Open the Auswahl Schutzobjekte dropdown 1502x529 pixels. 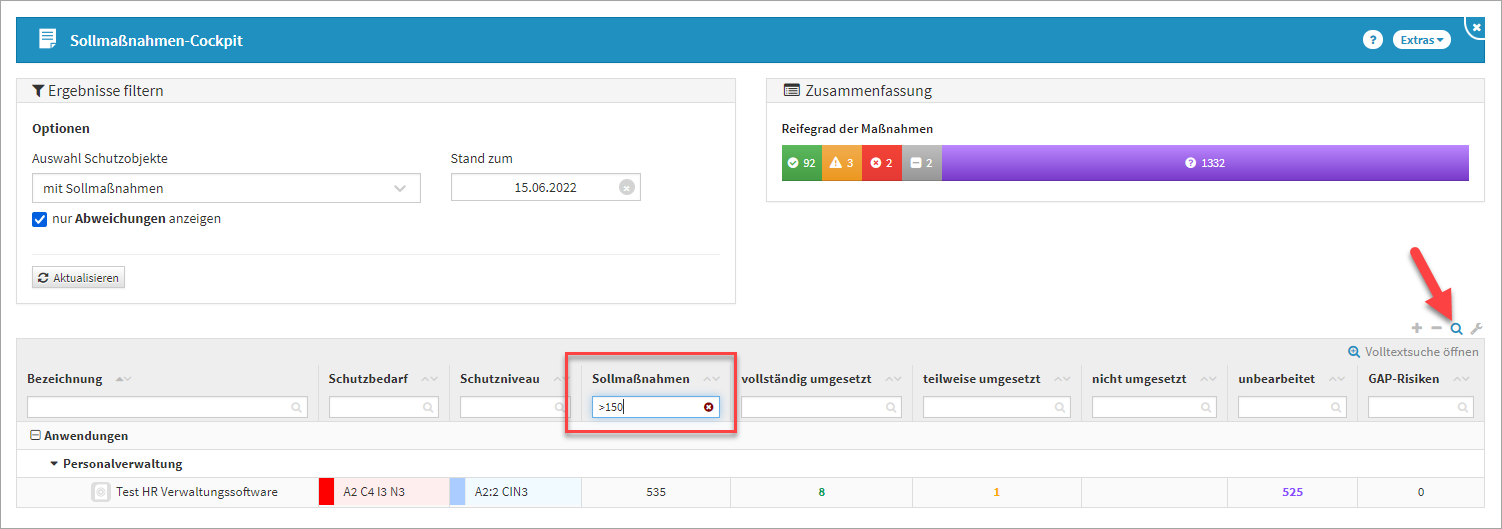(226, 188)
